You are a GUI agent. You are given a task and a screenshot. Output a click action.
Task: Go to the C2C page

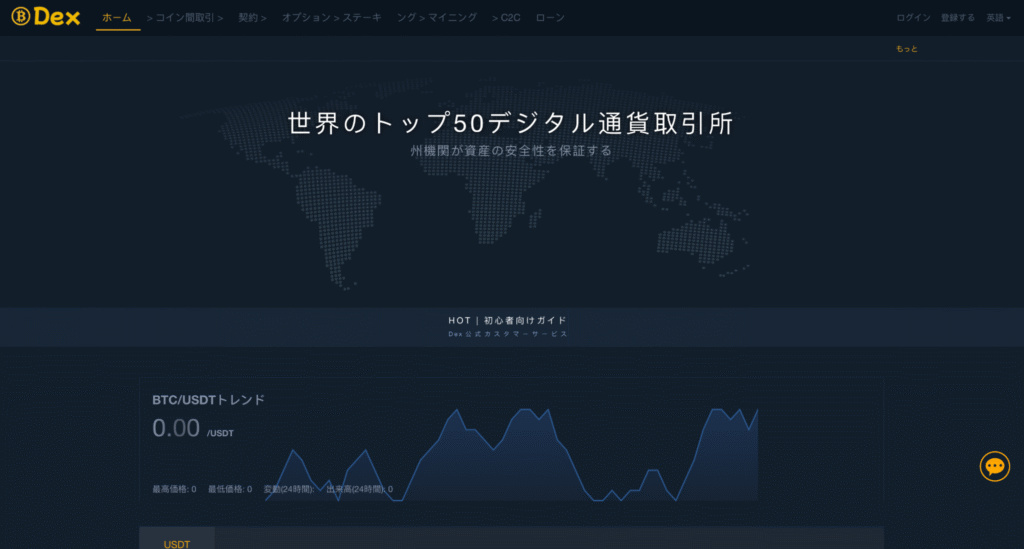(x=511, y=18)
